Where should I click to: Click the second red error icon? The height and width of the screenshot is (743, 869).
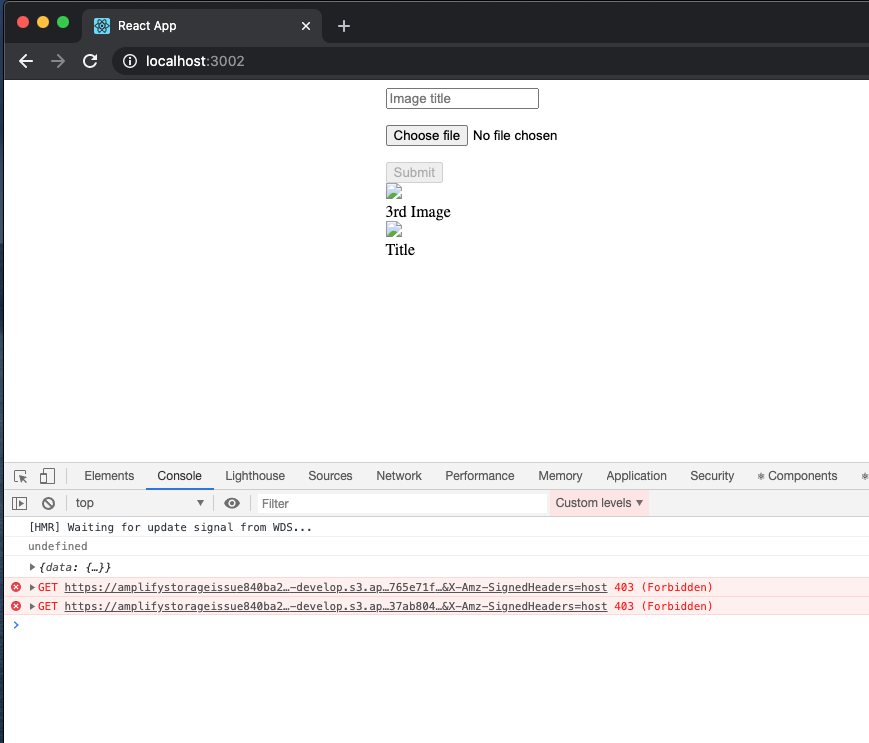(x=16, y=606)
